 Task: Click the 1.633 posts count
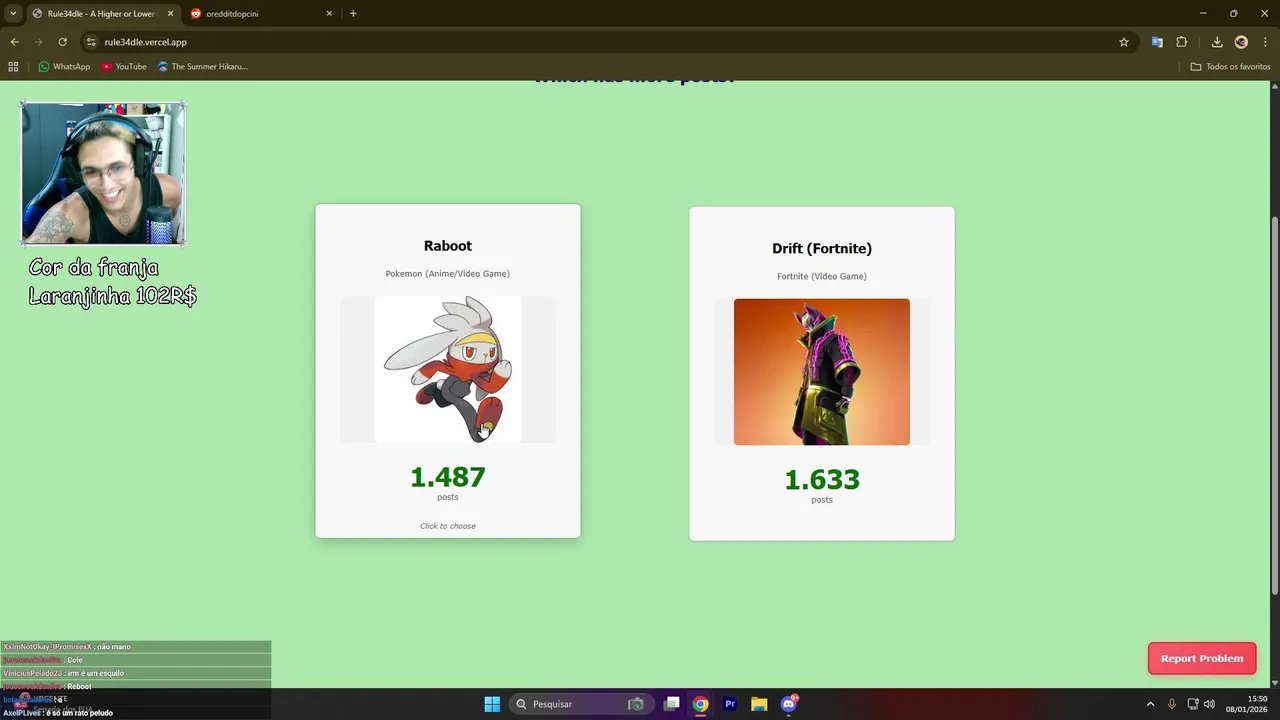[822, 480]
